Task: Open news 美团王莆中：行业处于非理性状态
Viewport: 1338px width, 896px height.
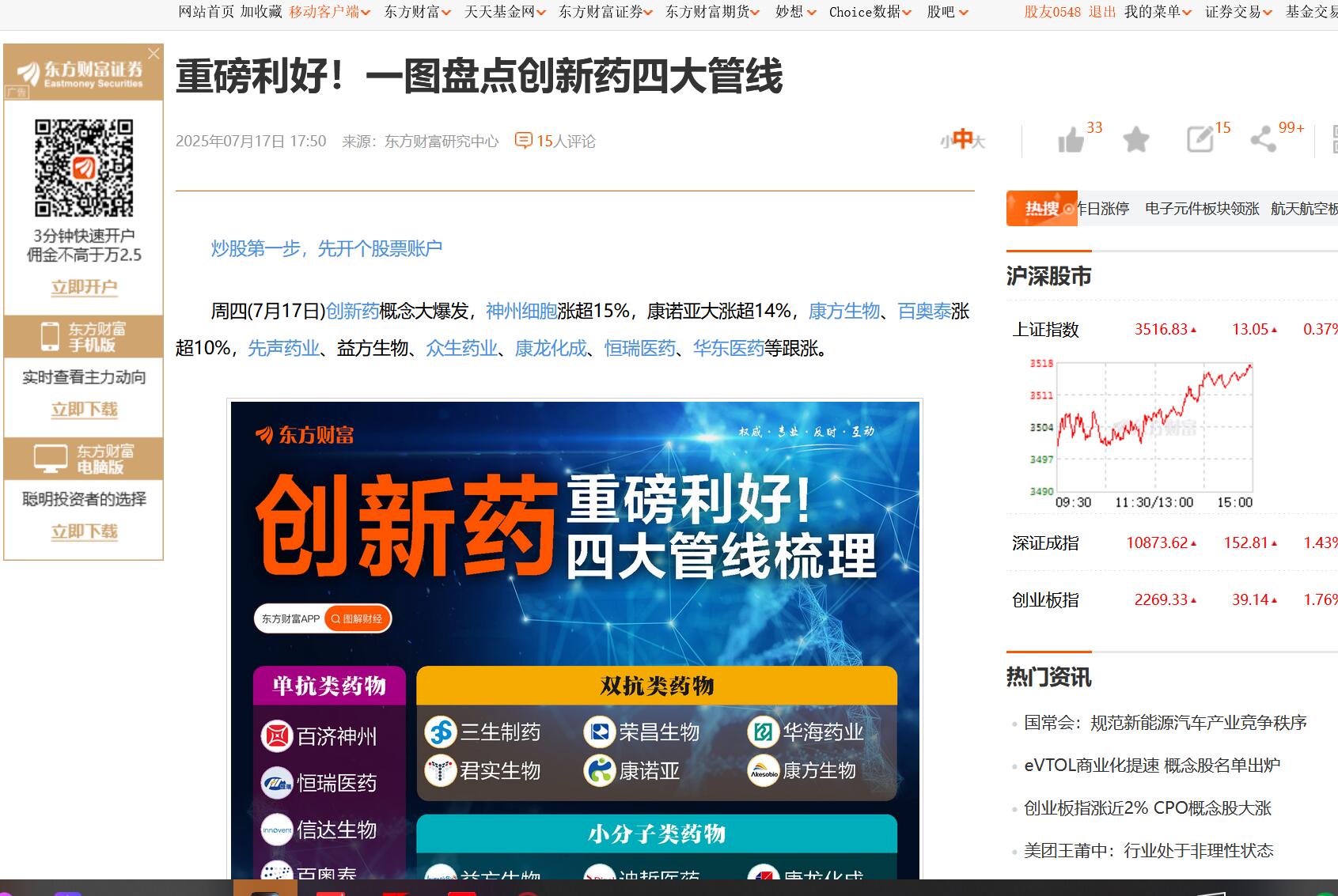Action: point(1148,851)
